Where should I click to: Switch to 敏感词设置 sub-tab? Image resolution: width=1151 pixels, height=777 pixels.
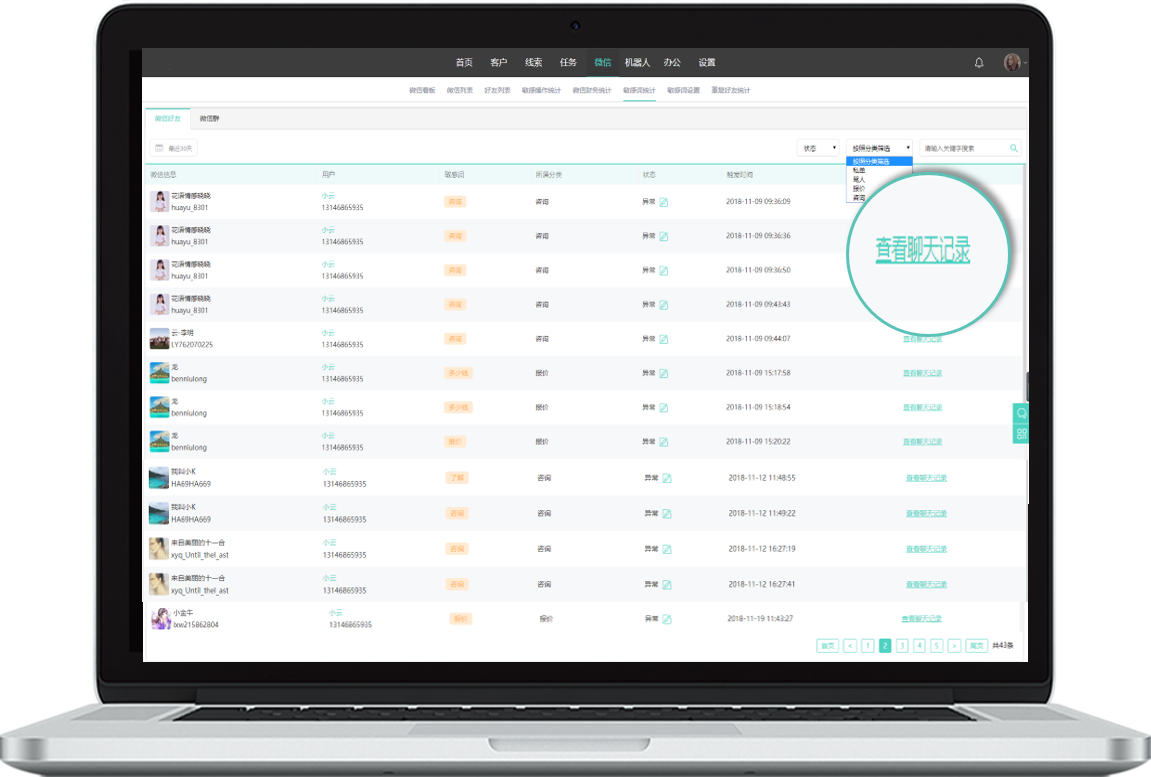click(683, 90)
